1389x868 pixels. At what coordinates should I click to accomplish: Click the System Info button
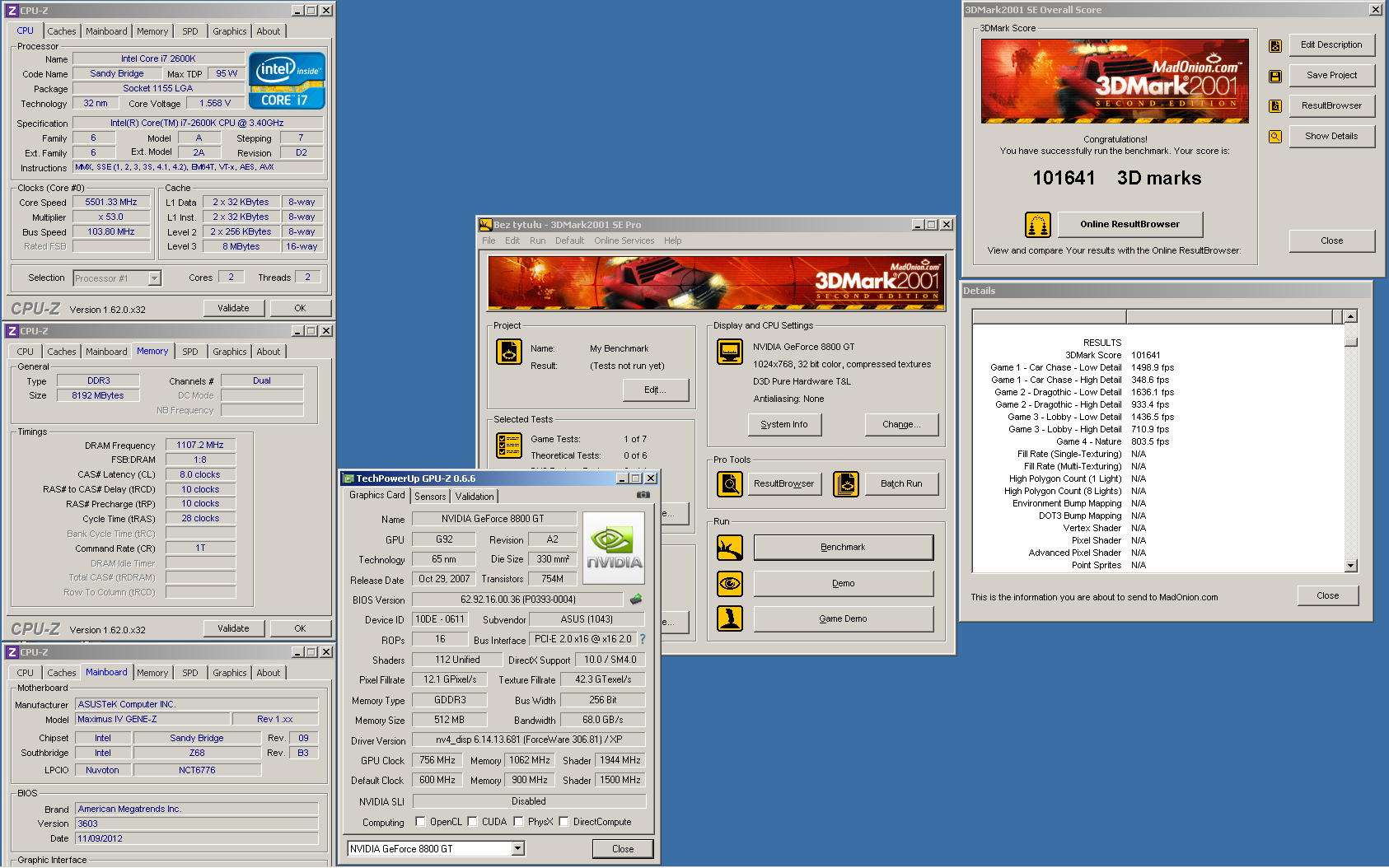coord(784,425)
